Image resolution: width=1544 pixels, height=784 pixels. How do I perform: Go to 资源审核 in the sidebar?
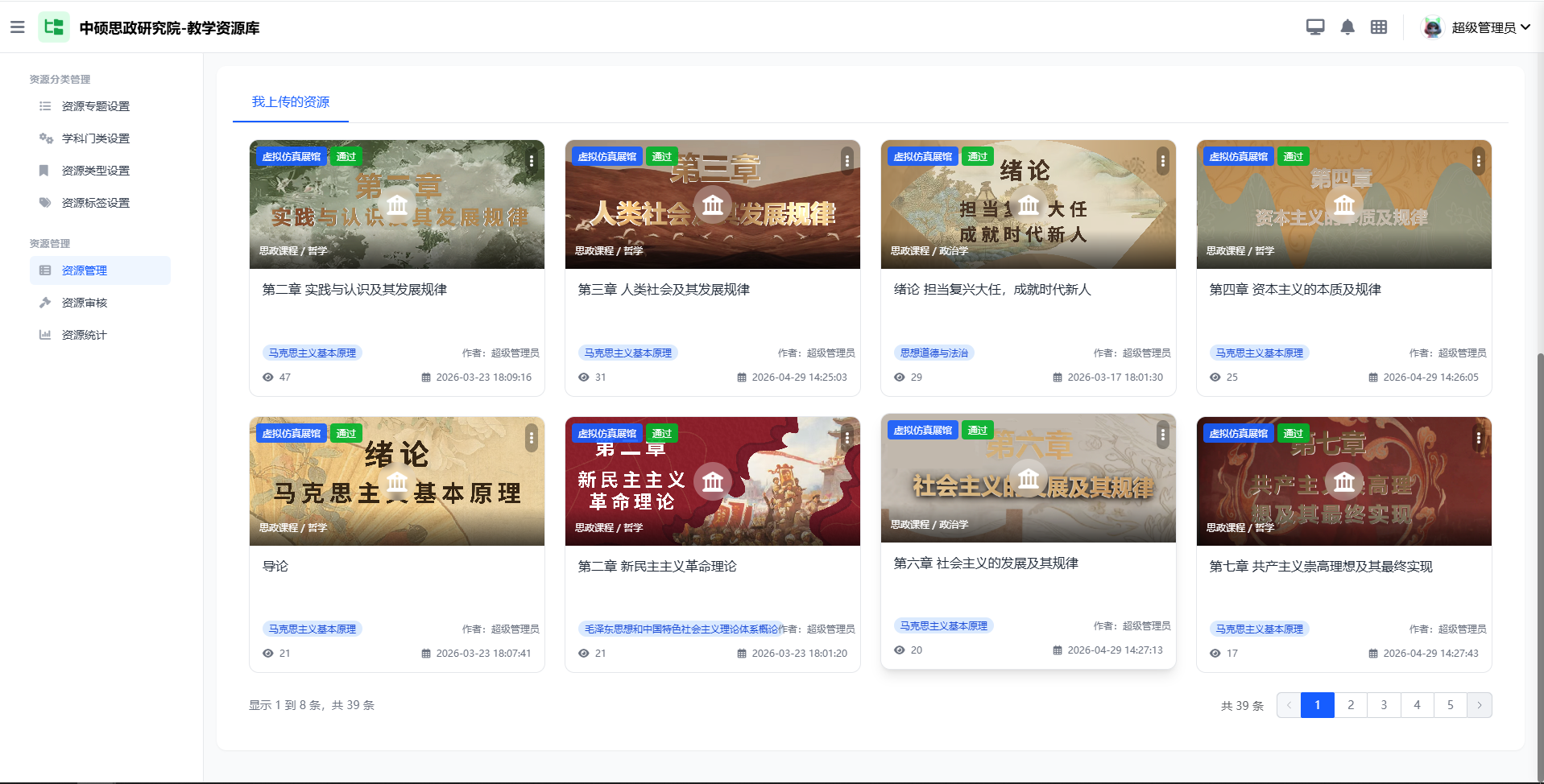click(85, 303)
